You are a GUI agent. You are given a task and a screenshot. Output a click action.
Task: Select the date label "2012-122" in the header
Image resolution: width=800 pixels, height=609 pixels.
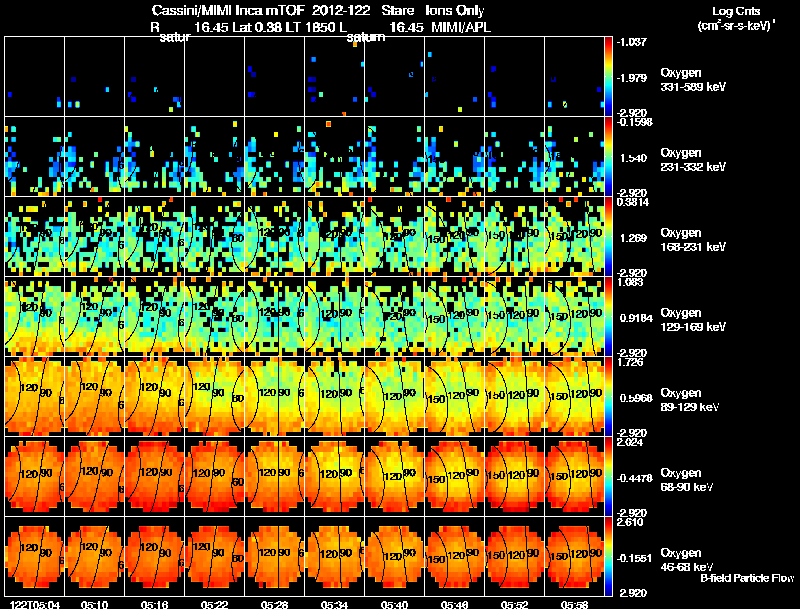tap(340, 11)
